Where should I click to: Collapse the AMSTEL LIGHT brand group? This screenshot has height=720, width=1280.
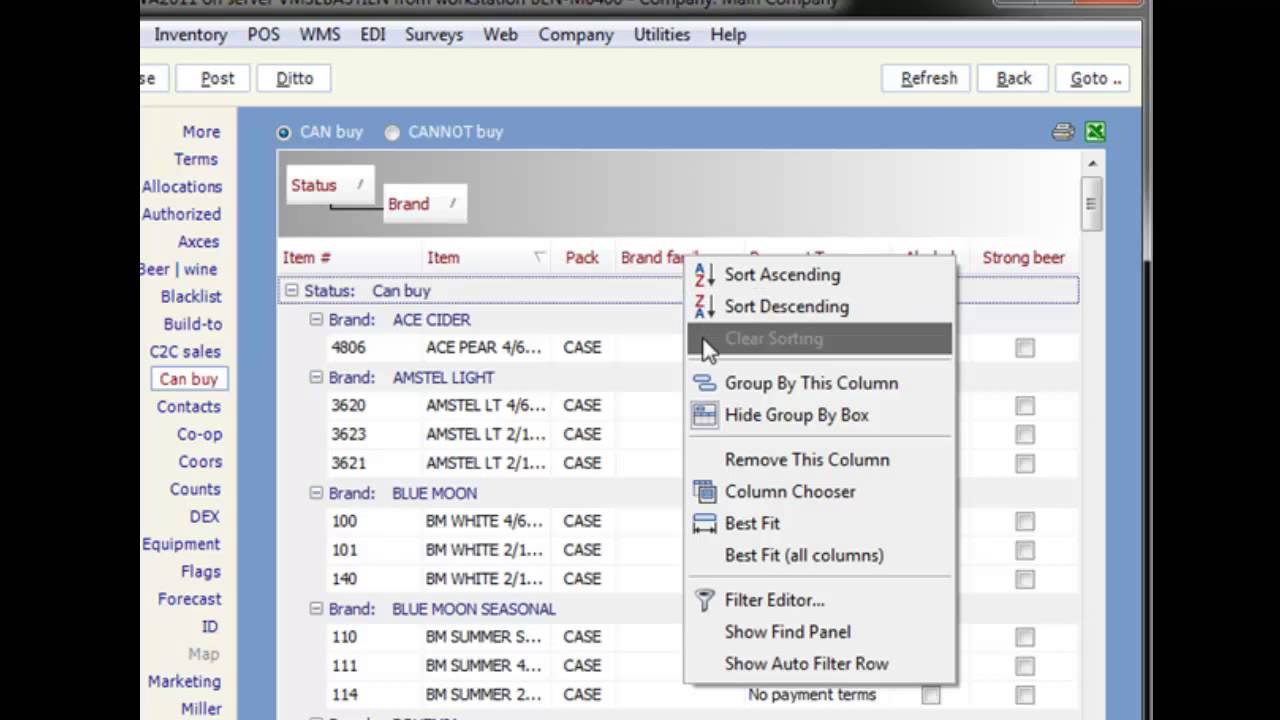(x=315, y=378)
